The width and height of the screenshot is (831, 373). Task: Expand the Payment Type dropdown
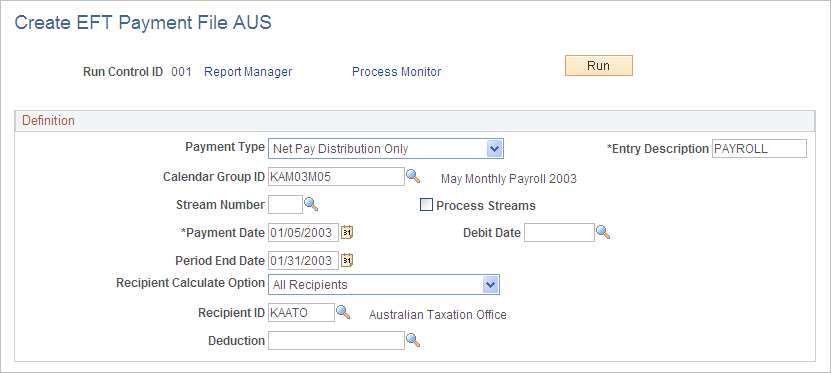pyautogui.click(x=494, y=149)
